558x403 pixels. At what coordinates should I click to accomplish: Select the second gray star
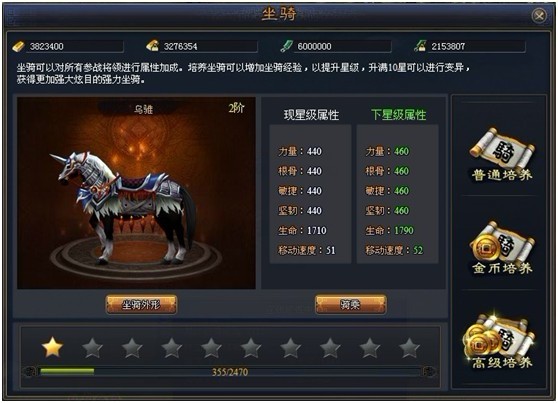92,347
